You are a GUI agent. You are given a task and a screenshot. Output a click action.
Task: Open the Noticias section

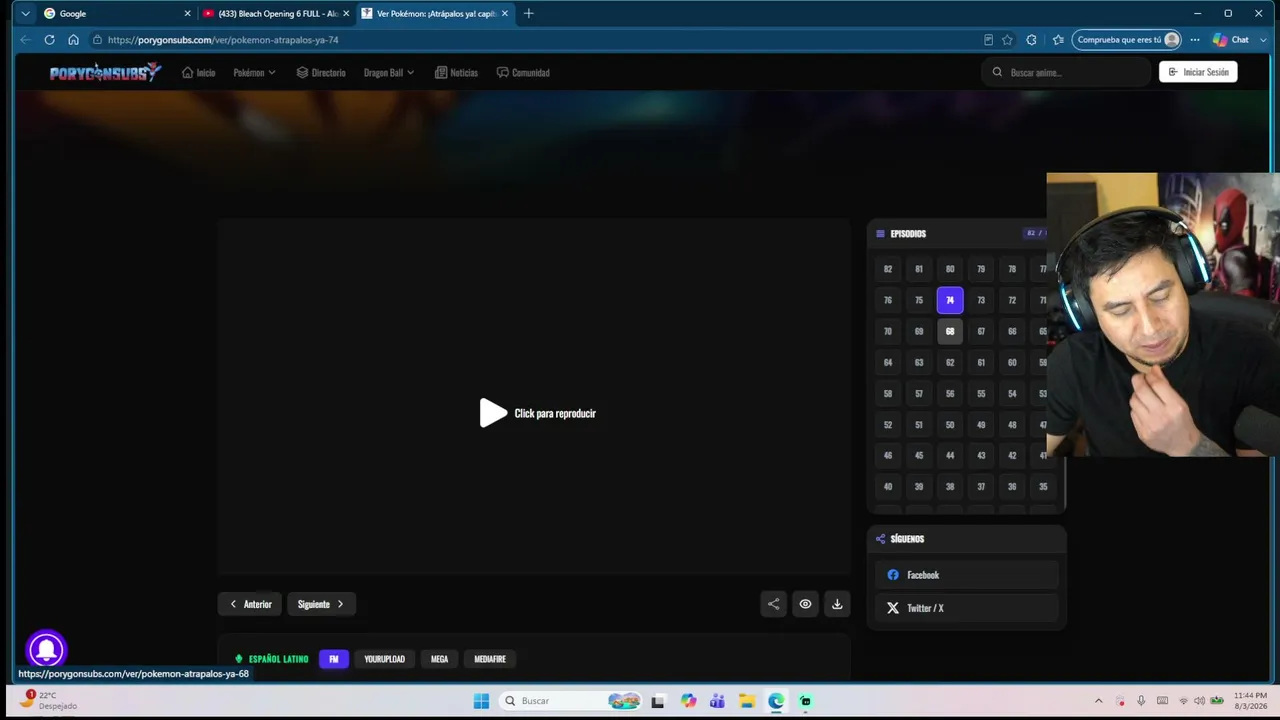coord(456,72)
